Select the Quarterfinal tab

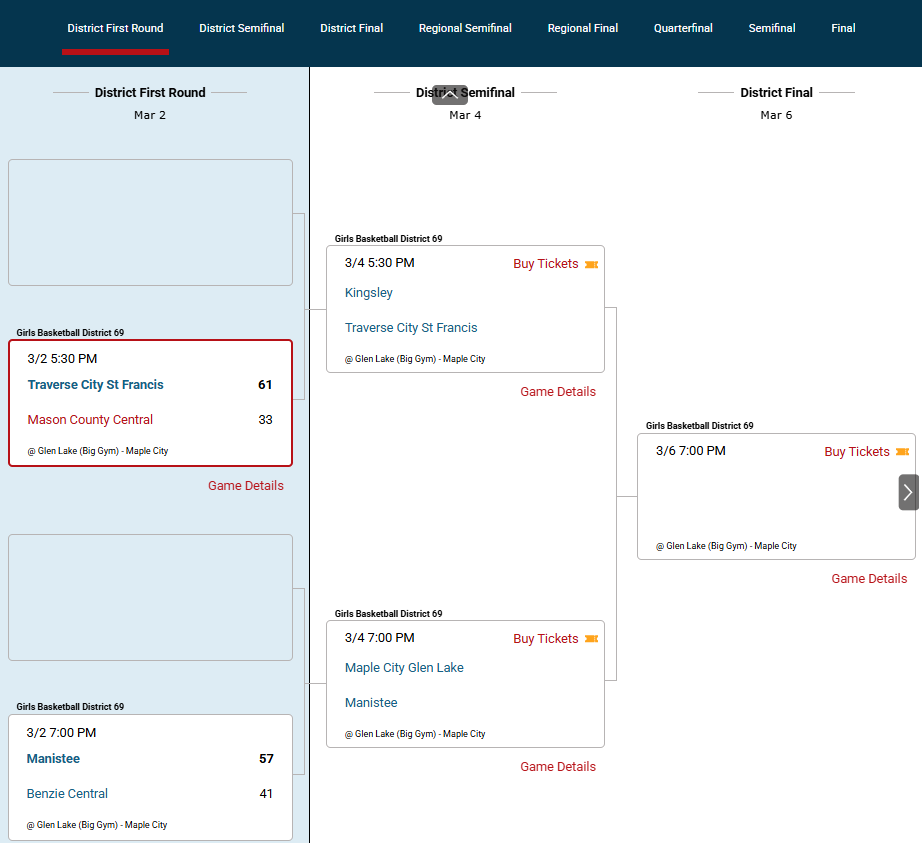point(683,28)
